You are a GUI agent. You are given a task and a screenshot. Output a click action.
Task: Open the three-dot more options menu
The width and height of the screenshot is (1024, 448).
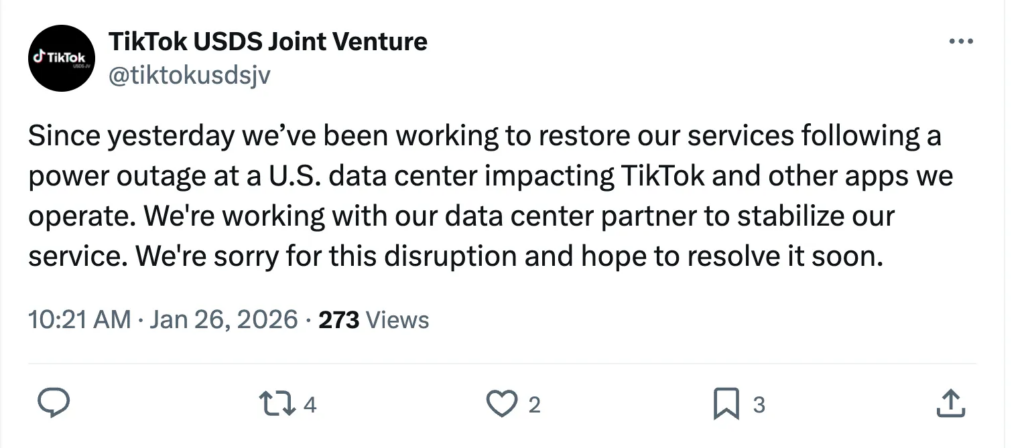point(959,41)
